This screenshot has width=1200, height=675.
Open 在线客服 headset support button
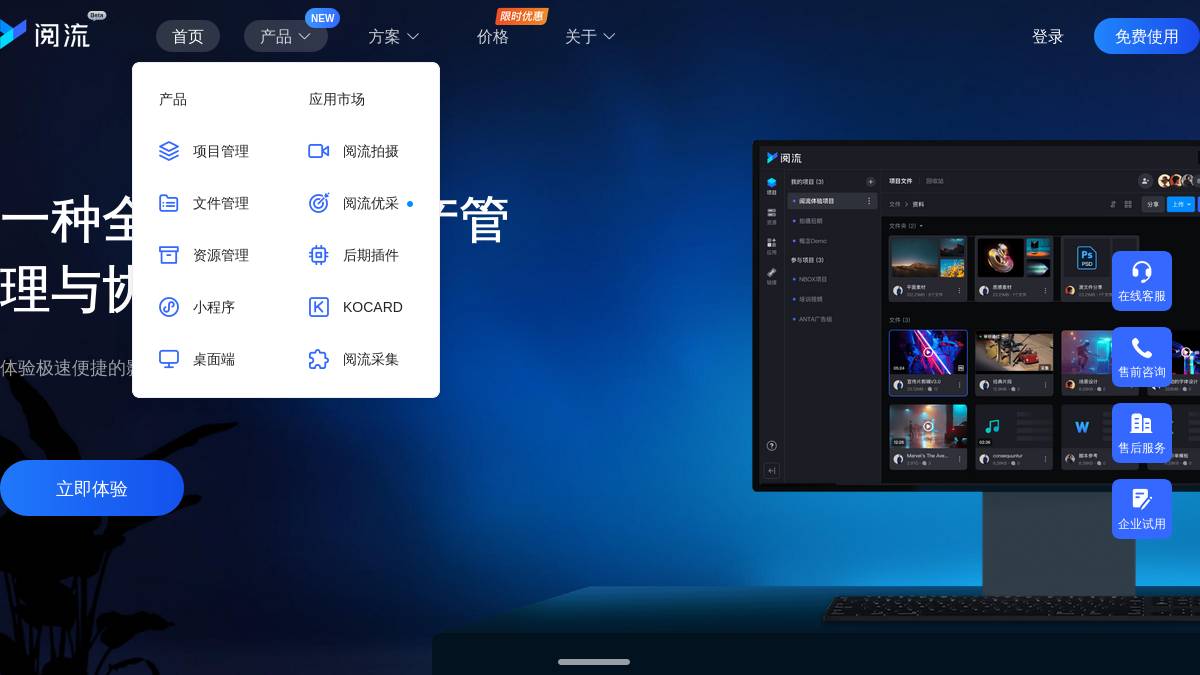coord(1142,281)
